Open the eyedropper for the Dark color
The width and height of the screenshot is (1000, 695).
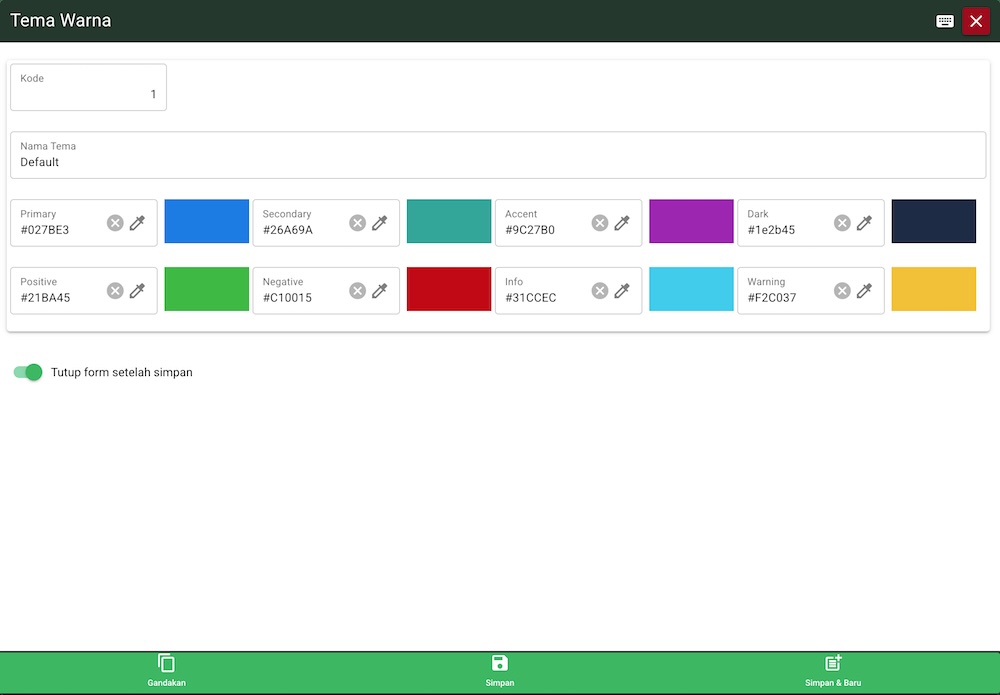(x=865, y=222)
